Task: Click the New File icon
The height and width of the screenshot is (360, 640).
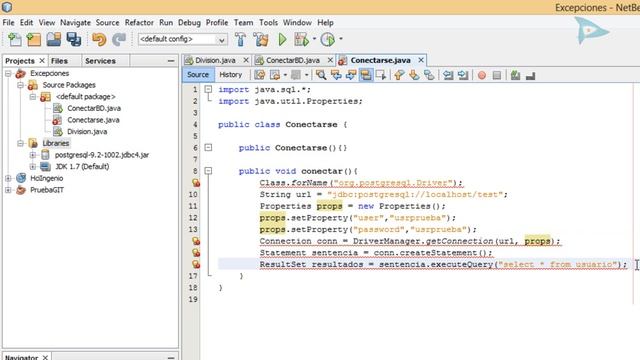Action: (x=15, y=40)
